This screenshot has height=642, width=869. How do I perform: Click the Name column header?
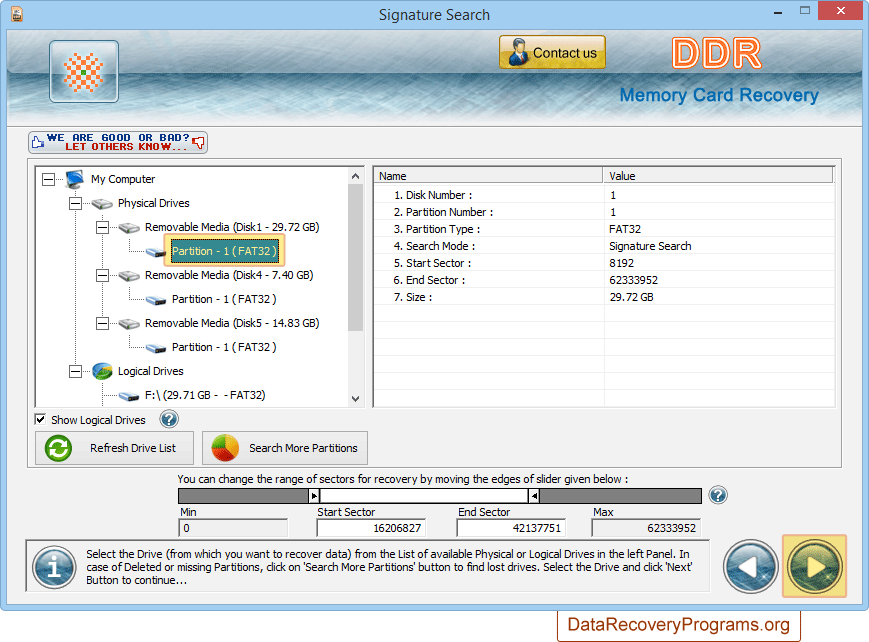[x=488, y=176]
